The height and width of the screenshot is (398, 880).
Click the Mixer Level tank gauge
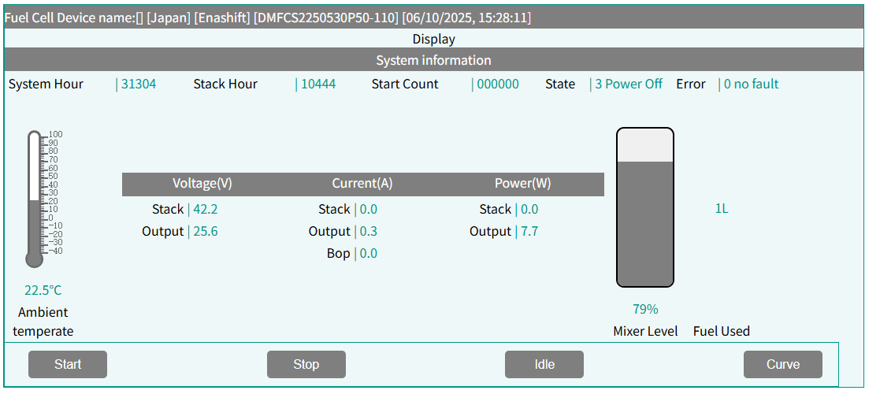[645, 207]
